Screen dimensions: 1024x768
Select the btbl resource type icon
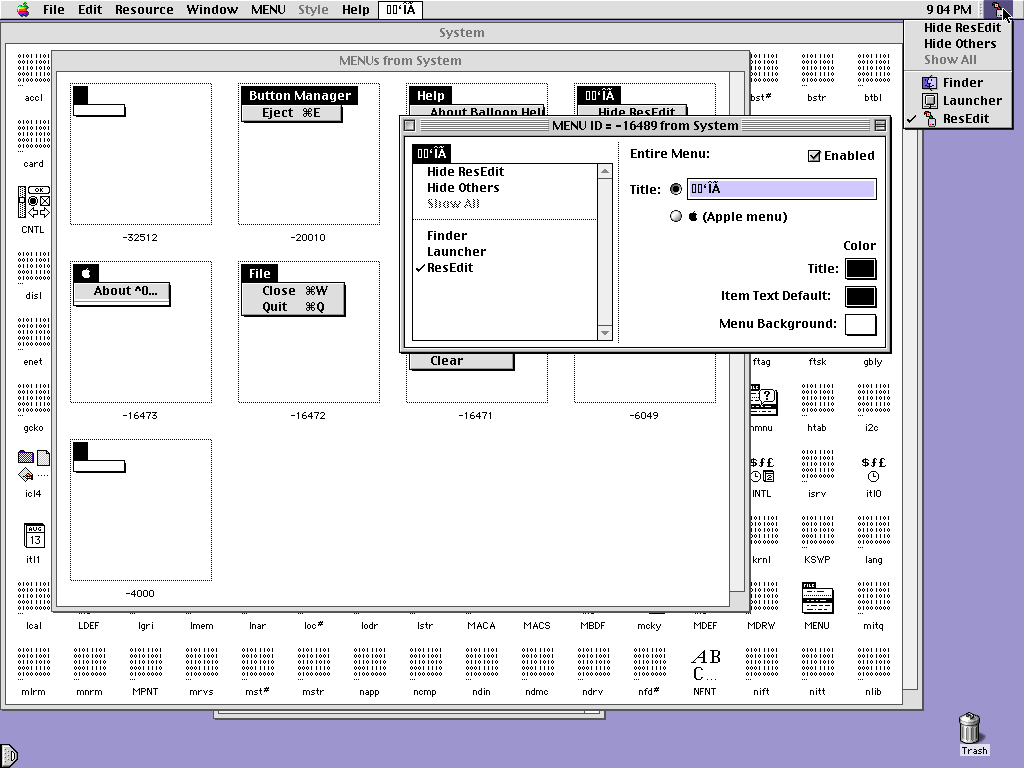point(874,70)
